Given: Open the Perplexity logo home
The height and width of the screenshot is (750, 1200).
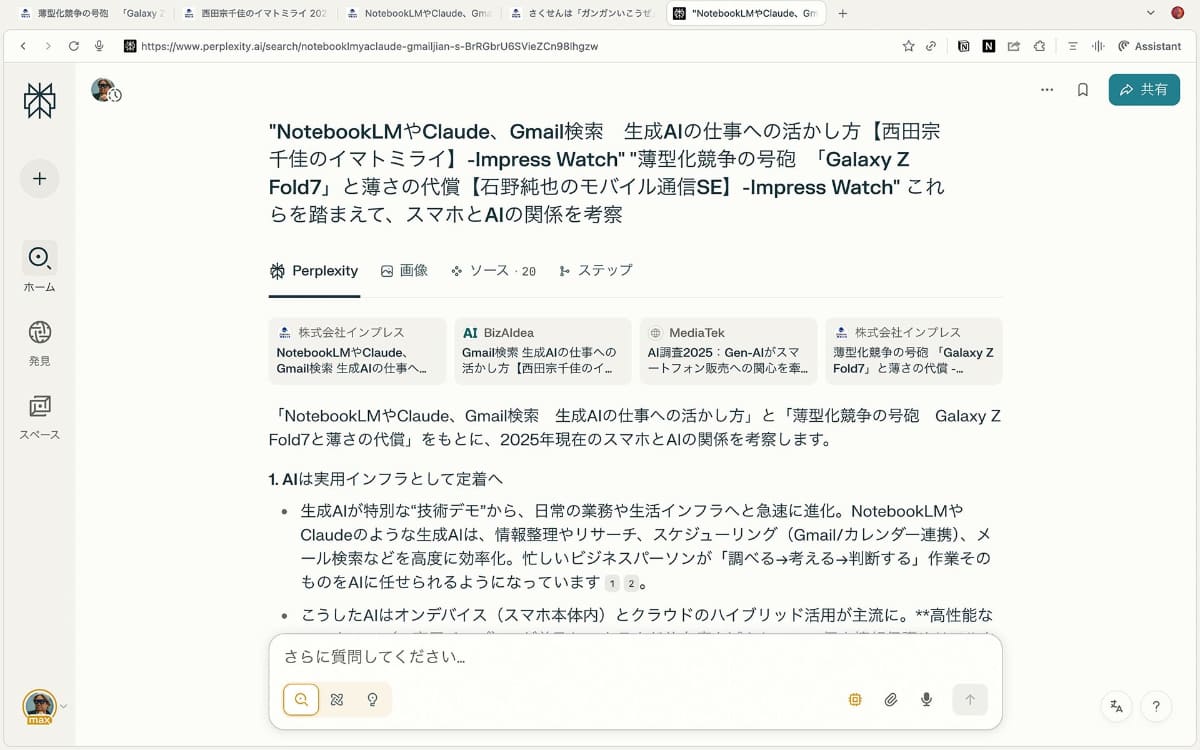Looking at the screenshot, I should click(39, 101).
